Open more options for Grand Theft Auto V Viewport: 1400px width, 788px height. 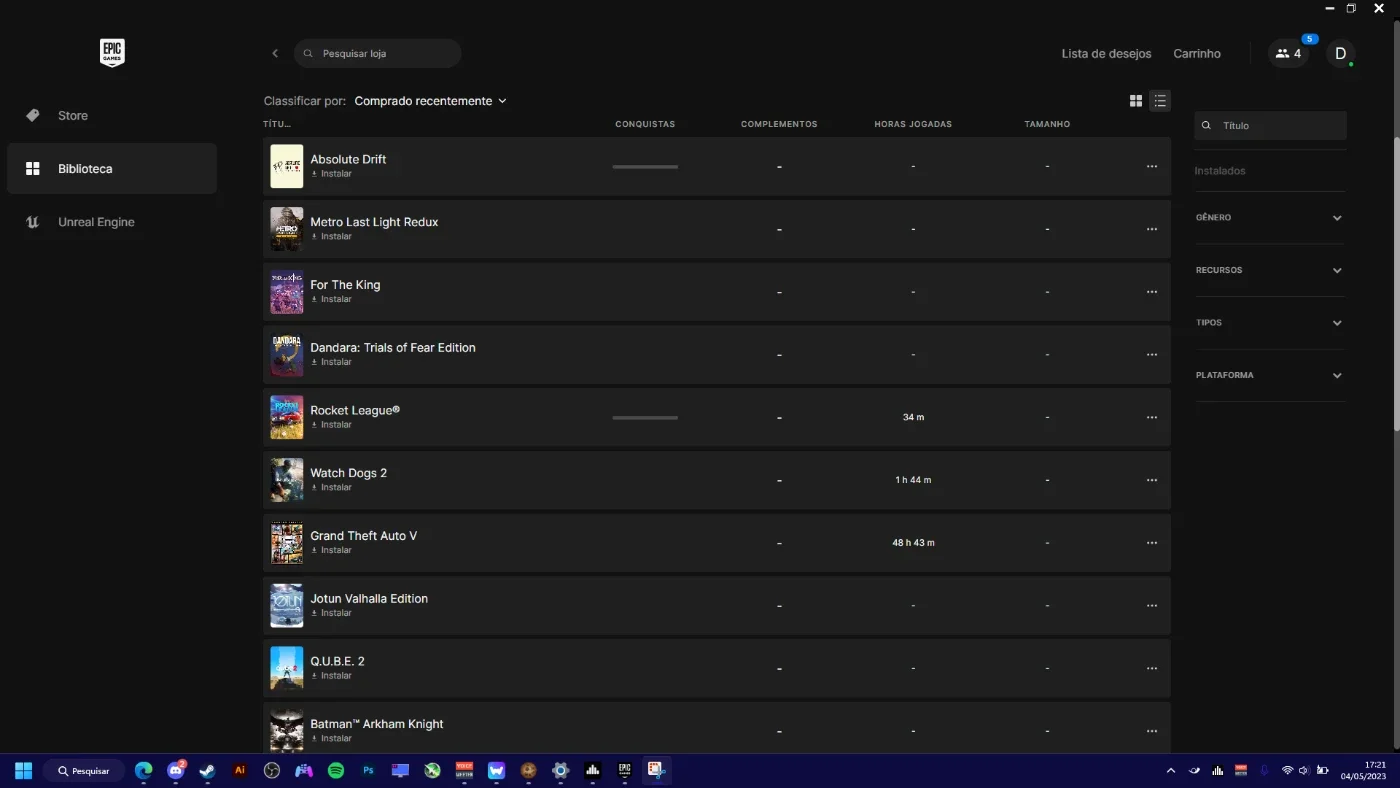pos(1152,543)
